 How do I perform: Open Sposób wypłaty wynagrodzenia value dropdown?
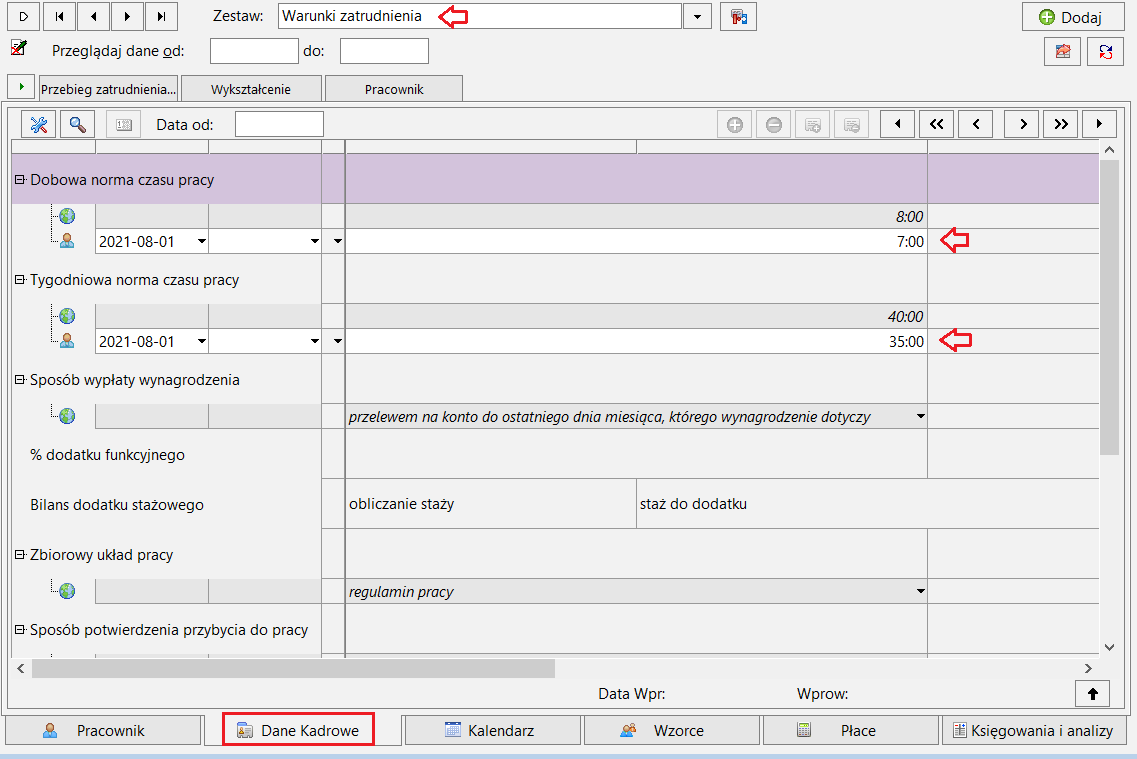pos(920,416)
